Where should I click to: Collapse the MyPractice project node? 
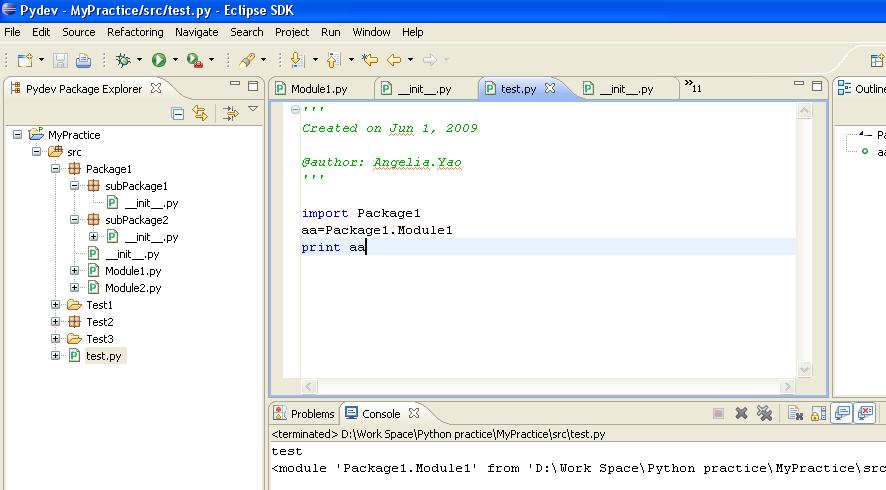point(18,135)
